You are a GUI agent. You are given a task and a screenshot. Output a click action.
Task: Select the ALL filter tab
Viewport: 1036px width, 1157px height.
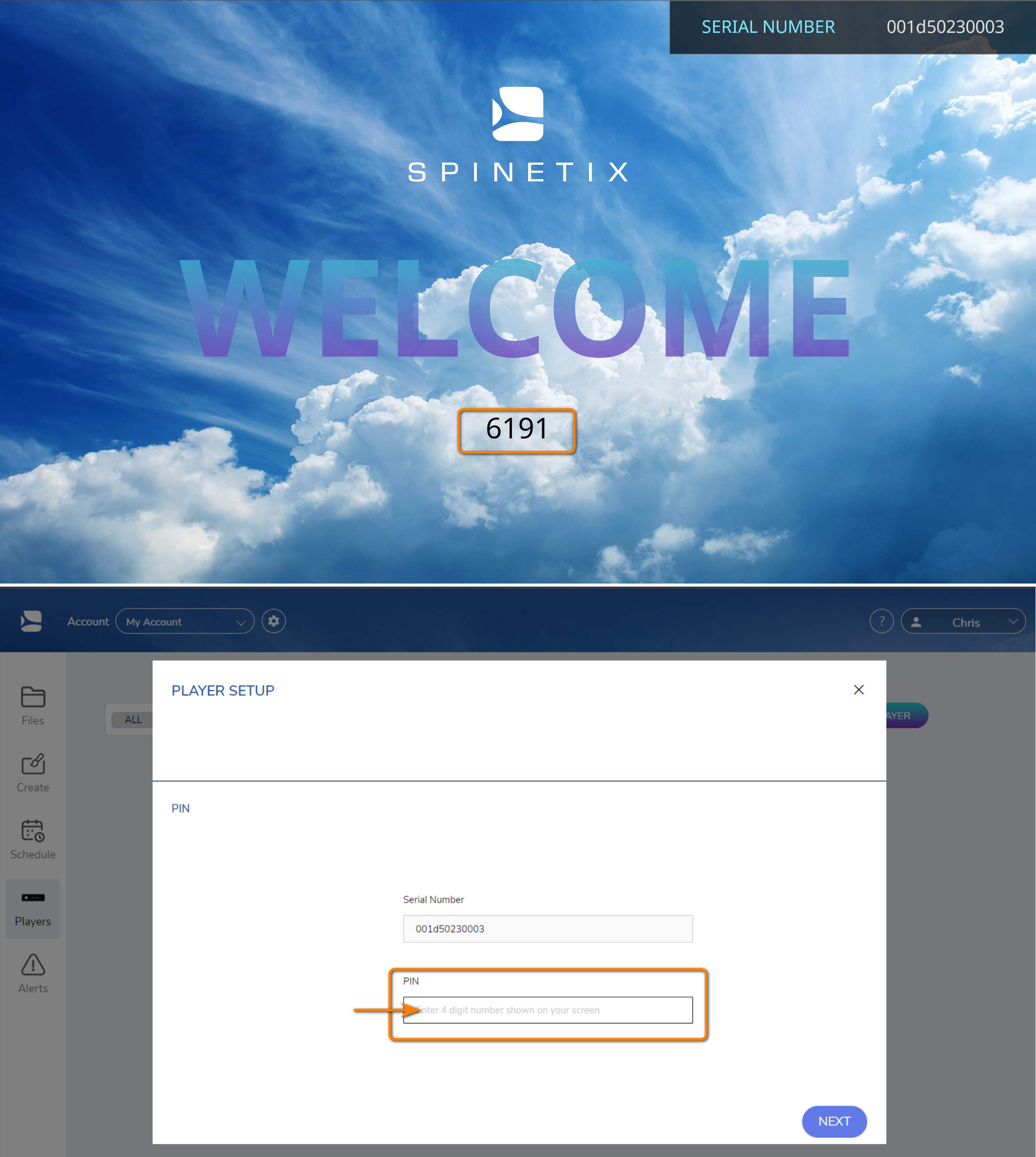click(x=133, y=719)
